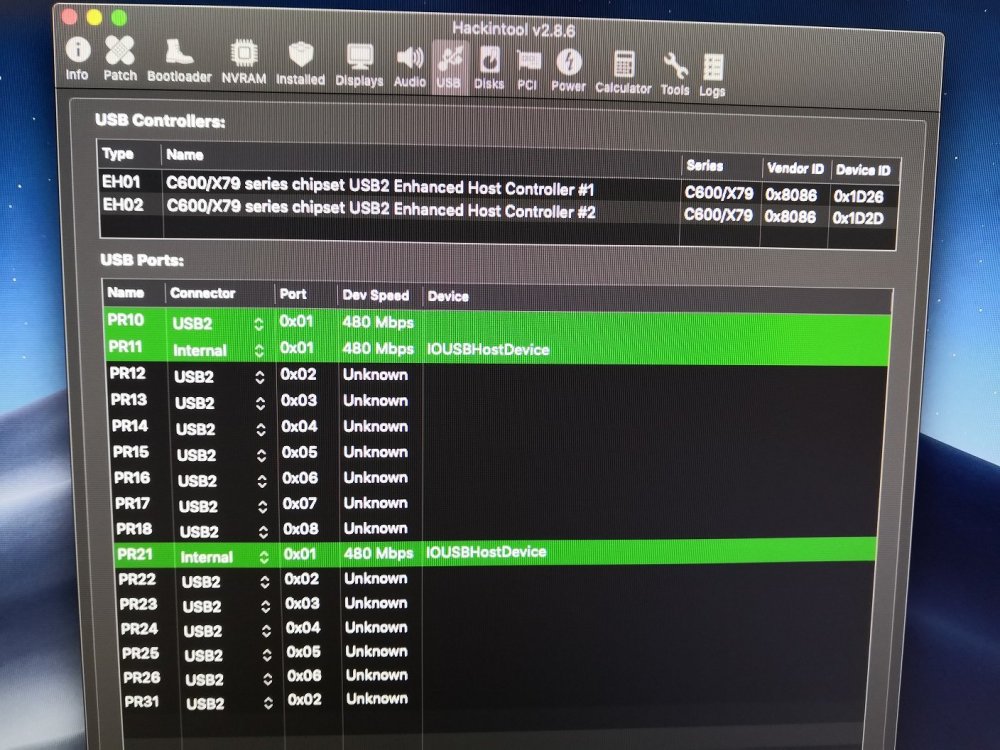The image size is (1000, 750).
Task: Select the USB toolbar icon
Action: click(x=449, y=68)
